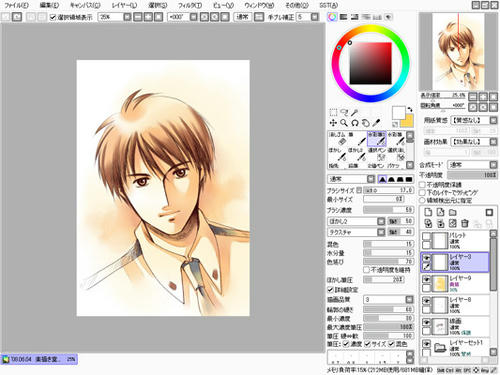Toggle the 下のレイヤーでクリッピング checkbox
The width and height of the screenshot is (500, 375).
(x=422, y=193)
